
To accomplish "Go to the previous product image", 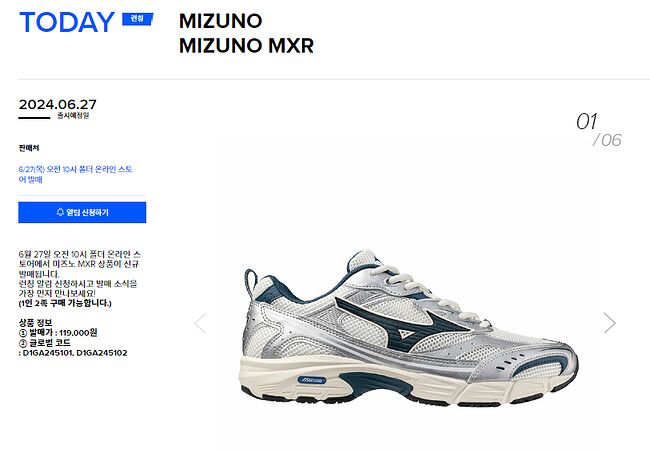I will tap(201, 323).
